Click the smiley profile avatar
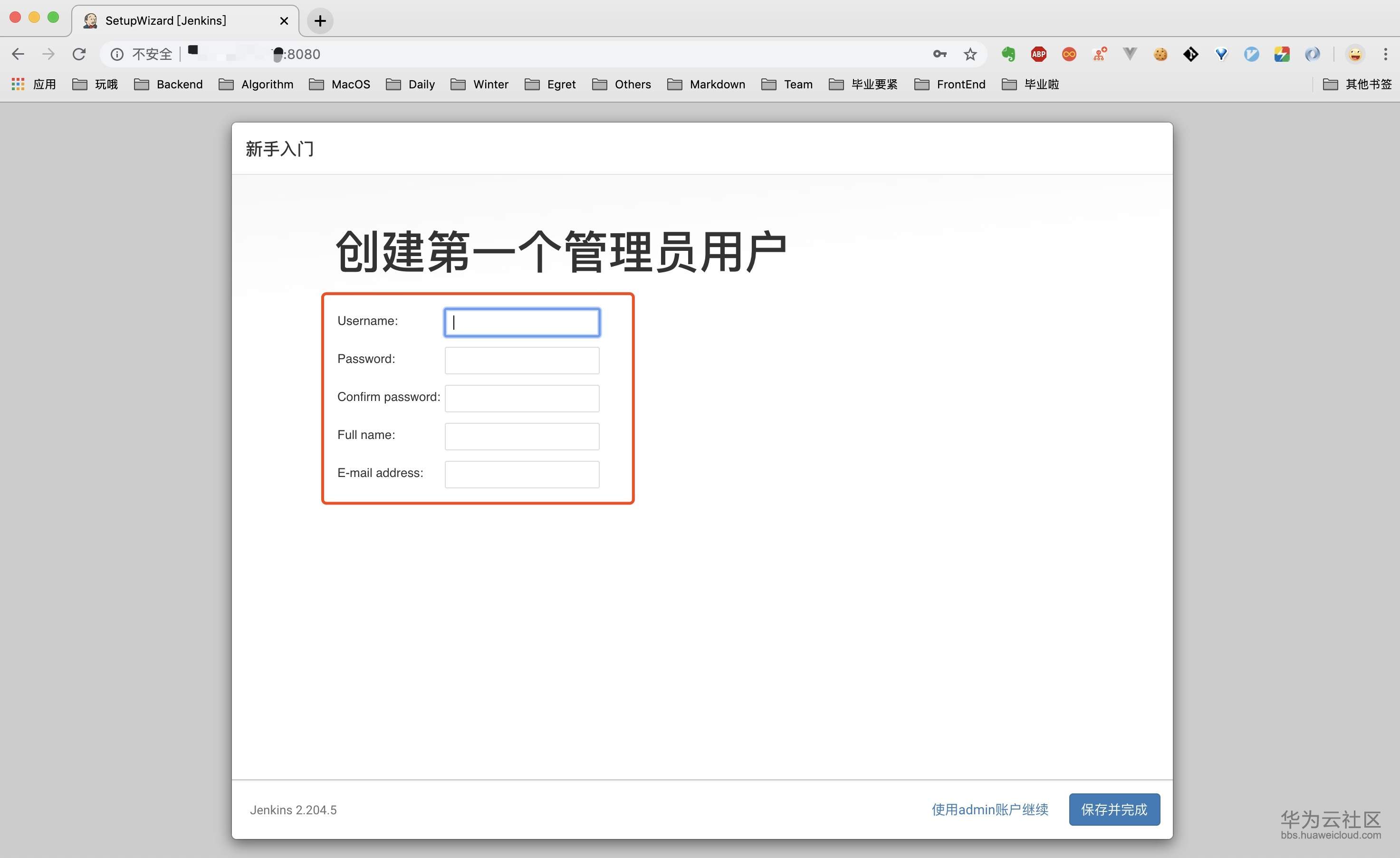This screenshot has width=1400, height=858. pos(1354,54)
